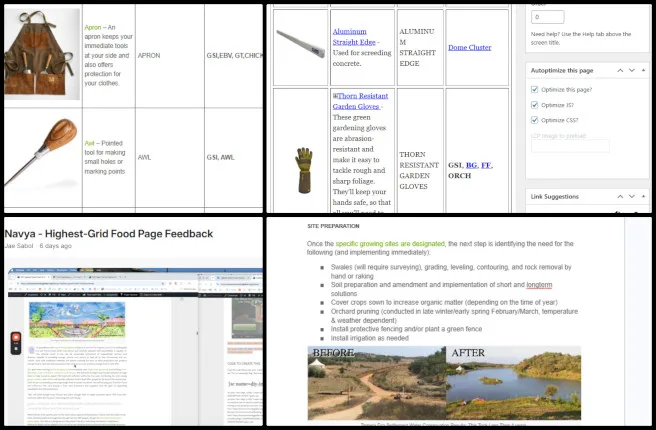Screen dimensions: 656x430
Task: Click the Order number input field
Action: [547, 17]
